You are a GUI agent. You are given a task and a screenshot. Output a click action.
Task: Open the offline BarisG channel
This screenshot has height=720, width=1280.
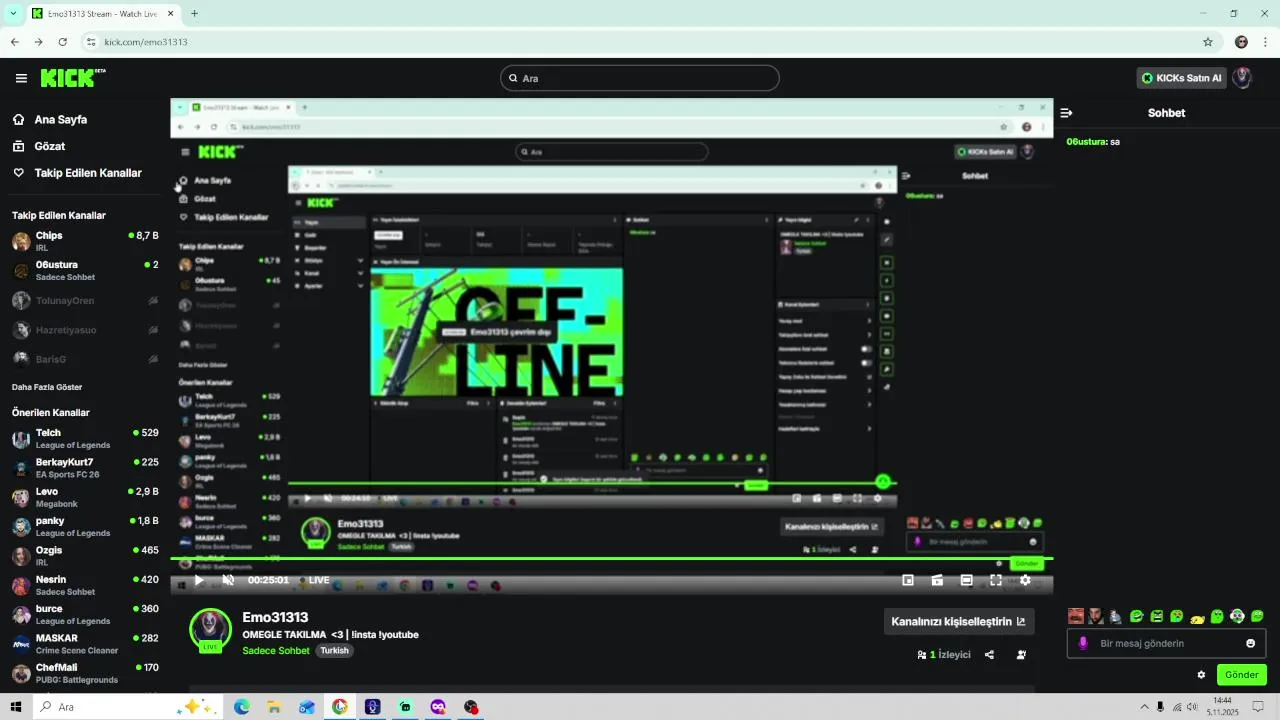point(85,359)
